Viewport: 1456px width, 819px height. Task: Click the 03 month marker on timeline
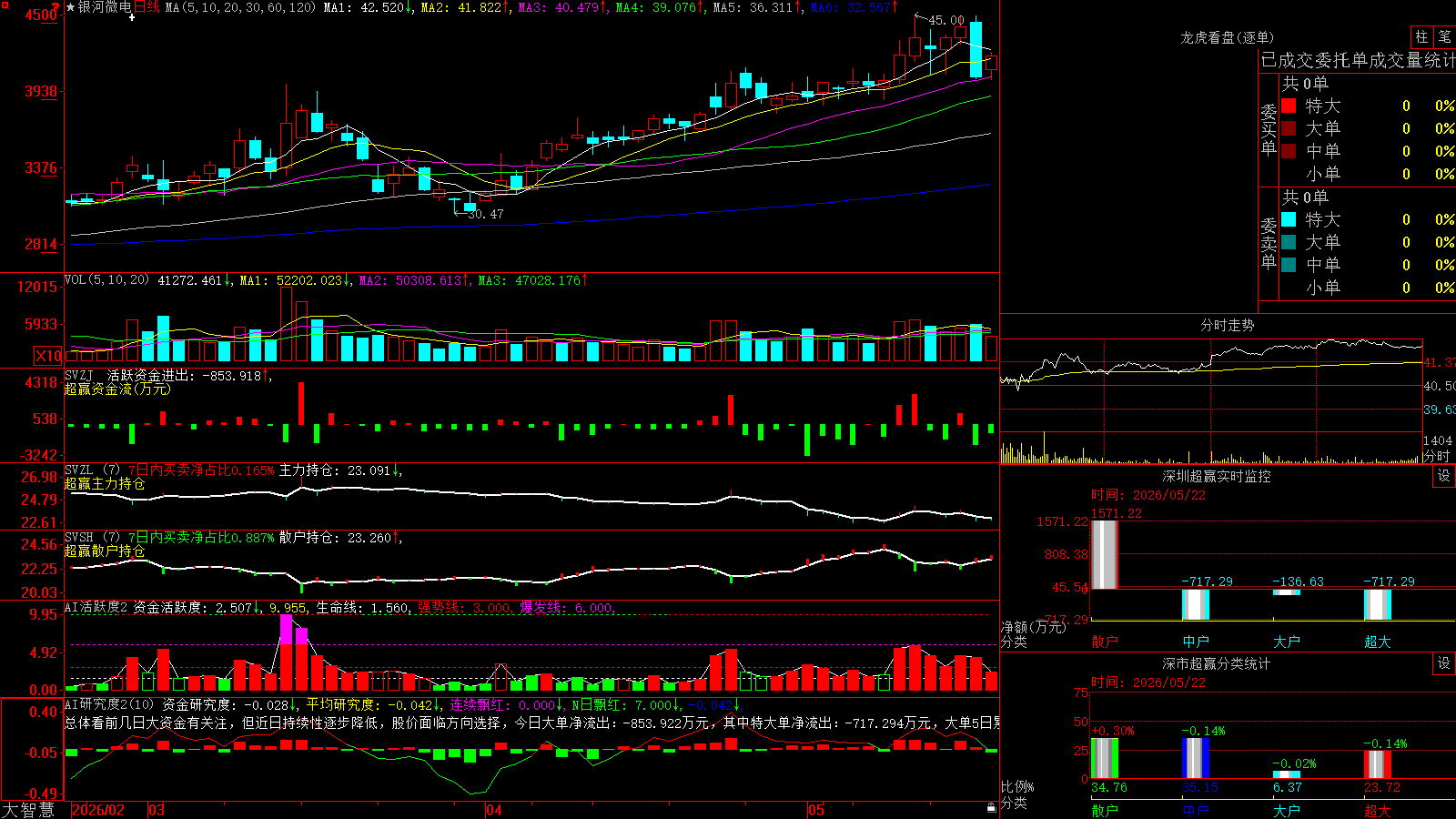[157, 810]
